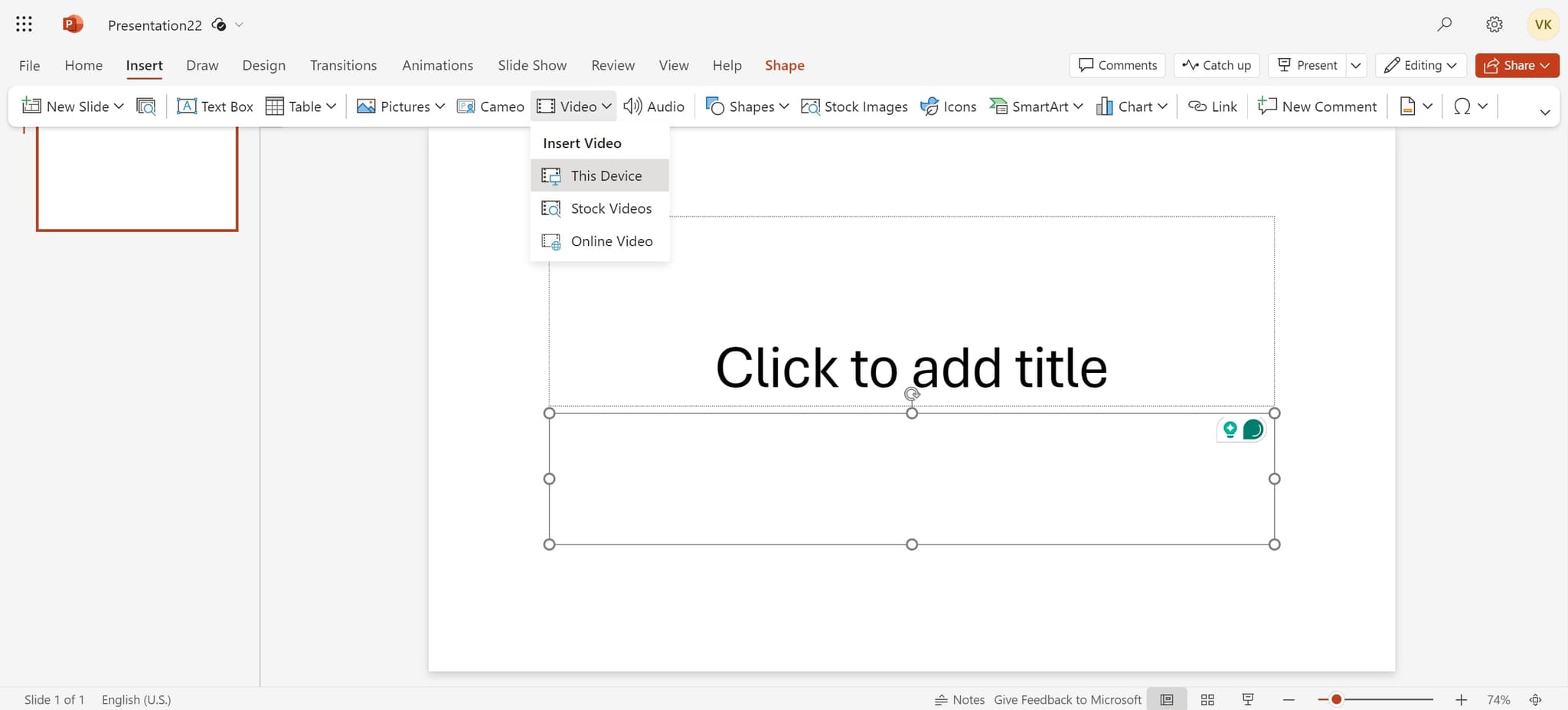Expand the Shapes dropdown

pos(784,106)
